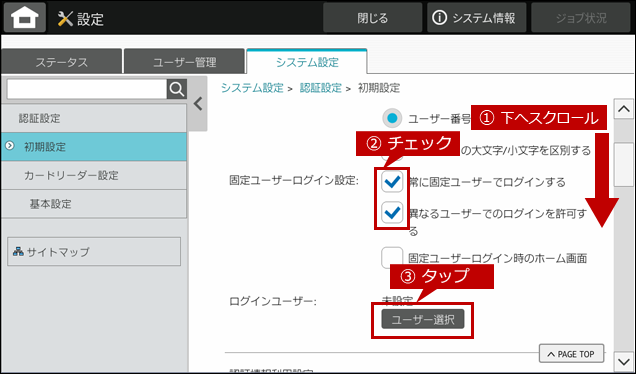Tap the ユーザー選択 button
This screenshot has height=374, width=636.
(423, 320)
